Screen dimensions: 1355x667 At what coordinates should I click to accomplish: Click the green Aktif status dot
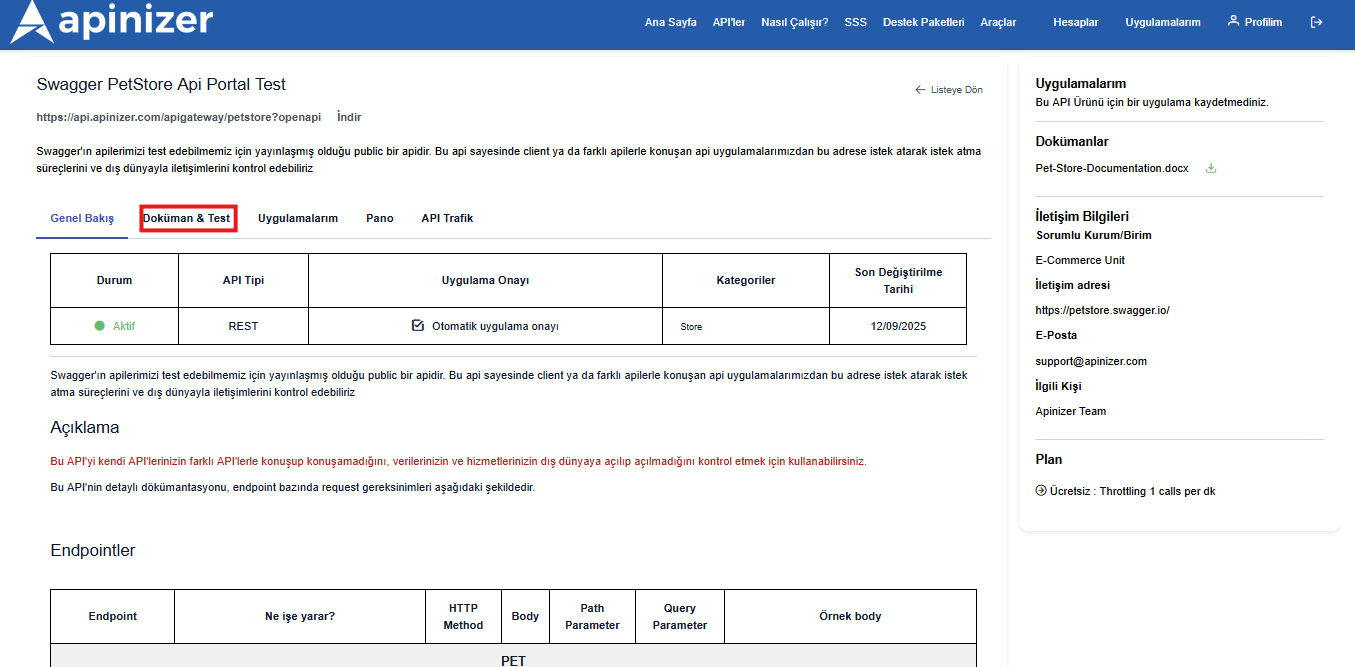click(100, 326)
